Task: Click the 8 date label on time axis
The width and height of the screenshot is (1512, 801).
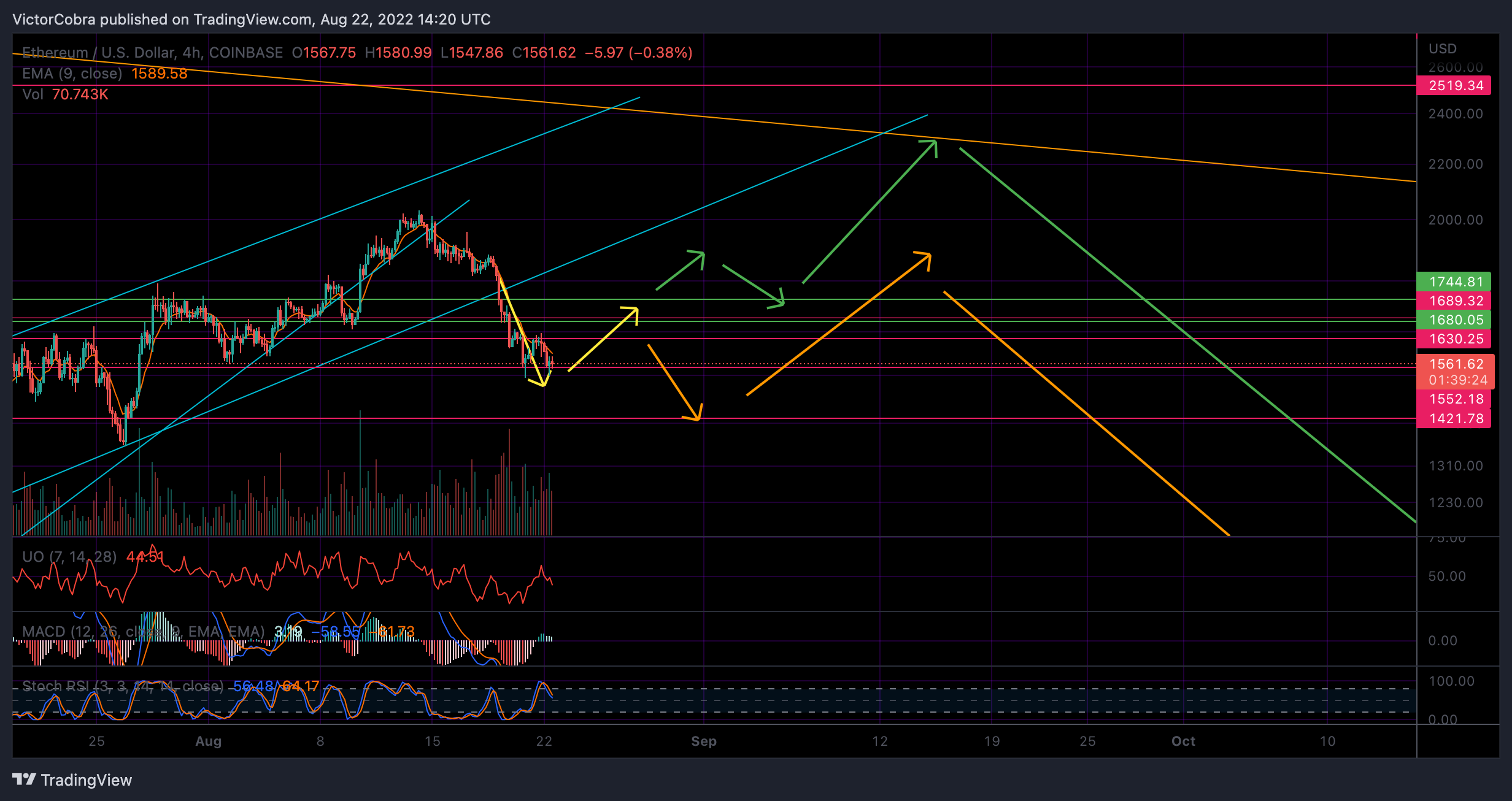Action: (x=320, y=741)
